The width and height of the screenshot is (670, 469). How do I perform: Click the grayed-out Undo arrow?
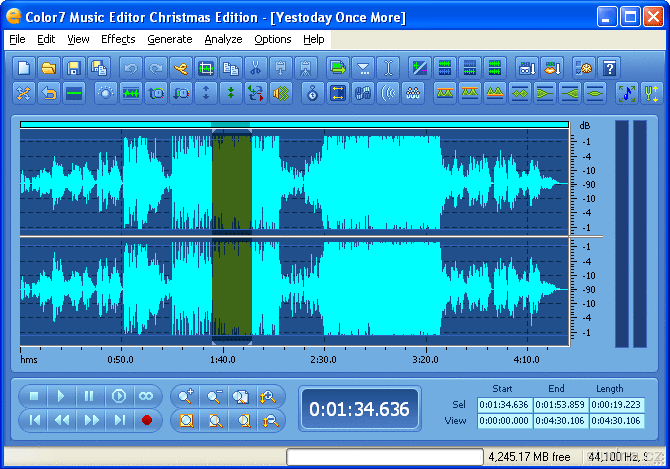(130, 68)
